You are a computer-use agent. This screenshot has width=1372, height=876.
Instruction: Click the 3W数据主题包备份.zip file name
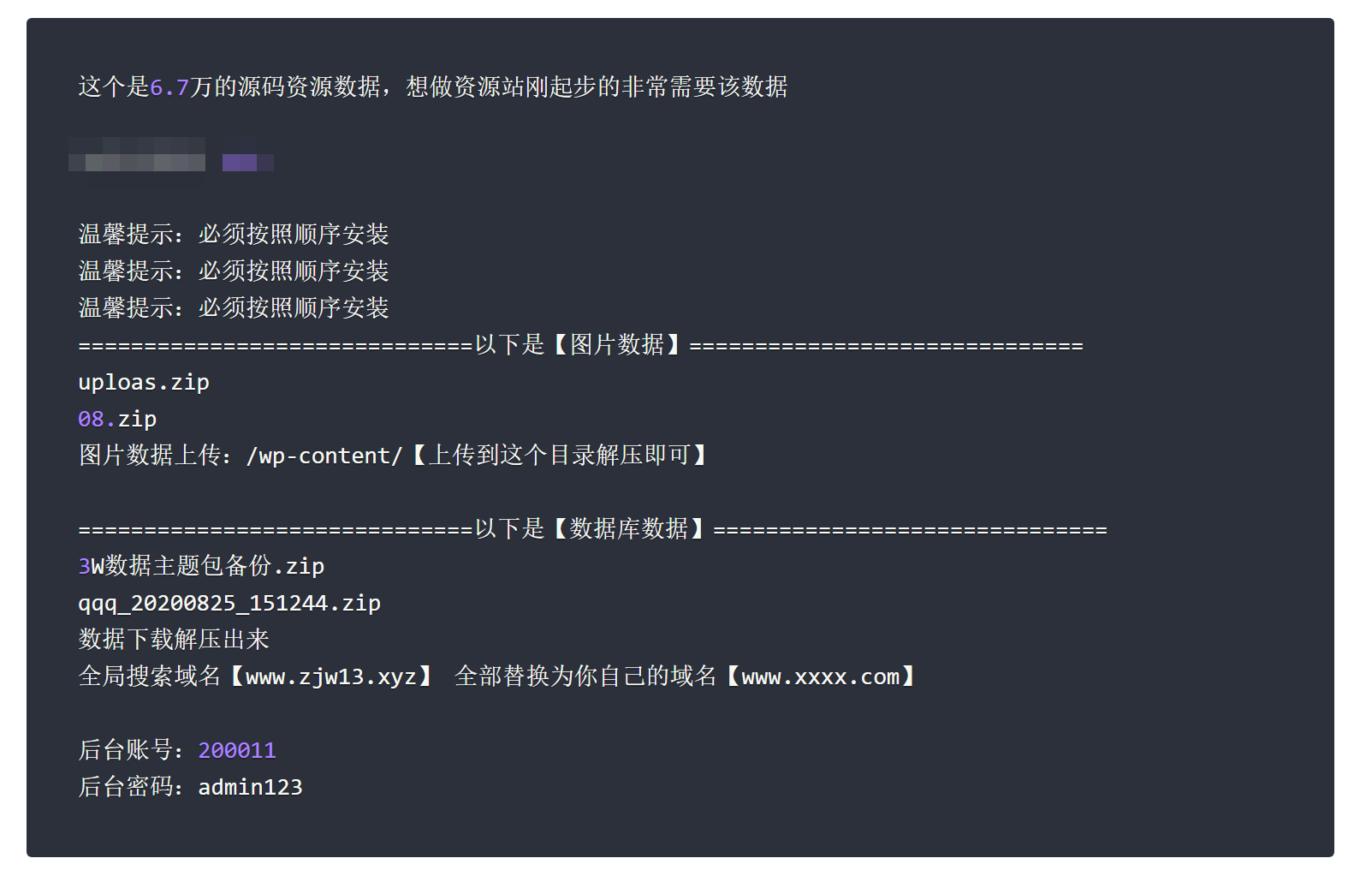click(x=201, y=567)
